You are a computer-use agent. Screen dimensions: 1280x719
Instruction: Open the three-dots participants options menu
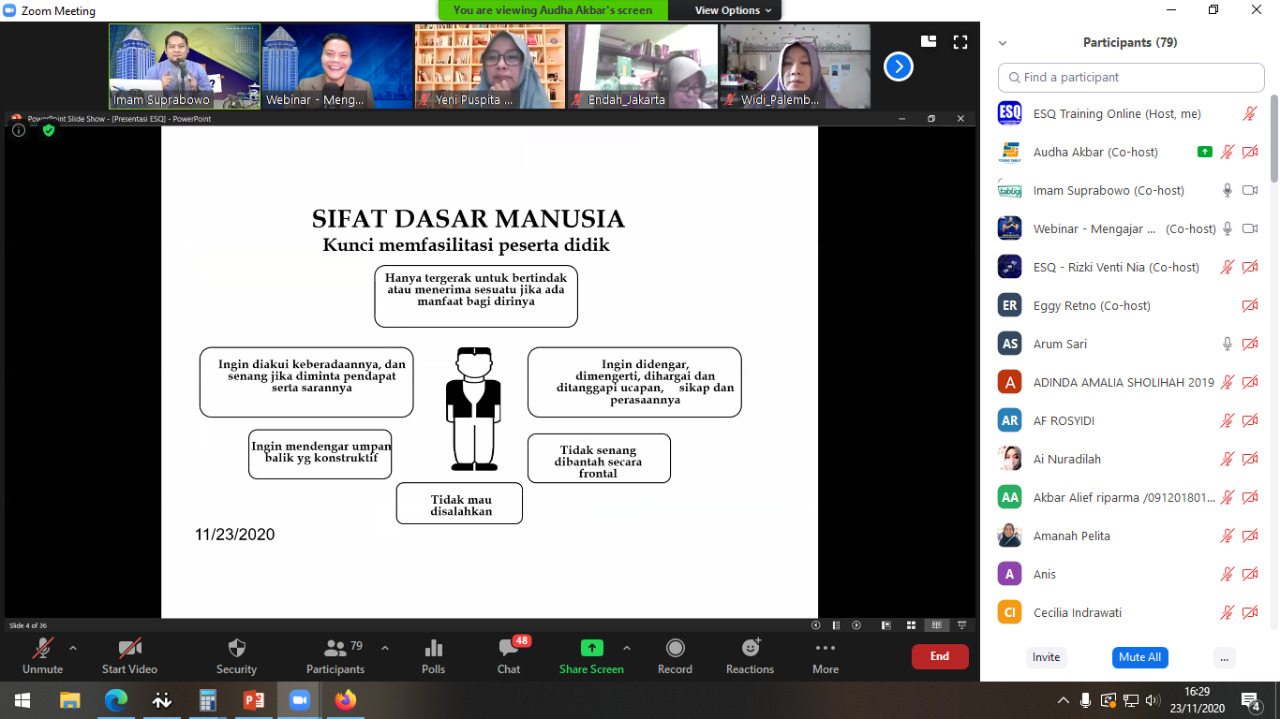1224,657
